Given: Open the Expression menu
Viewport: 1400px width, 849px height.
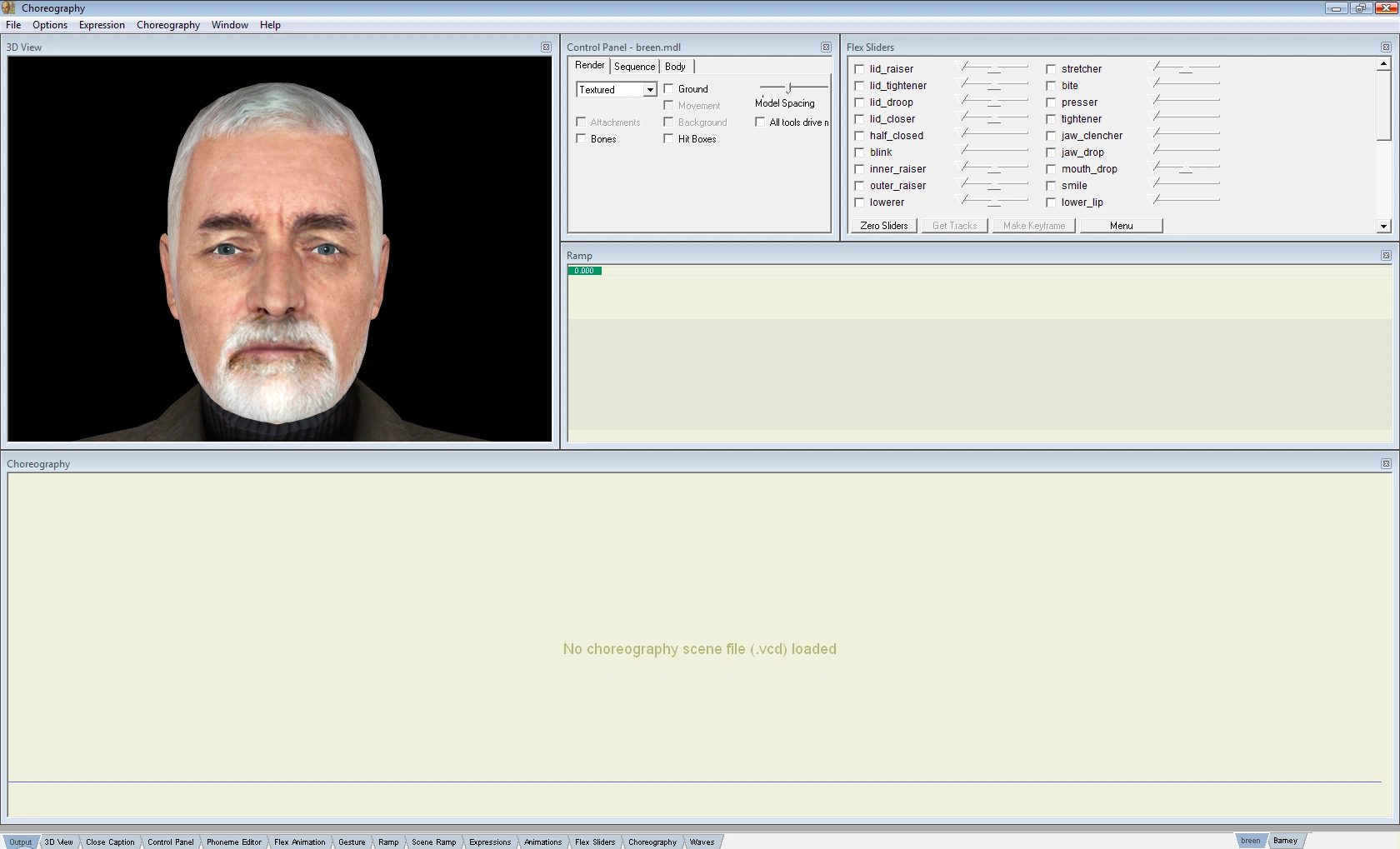Looking at the screenshot, I should pos(102,25).
